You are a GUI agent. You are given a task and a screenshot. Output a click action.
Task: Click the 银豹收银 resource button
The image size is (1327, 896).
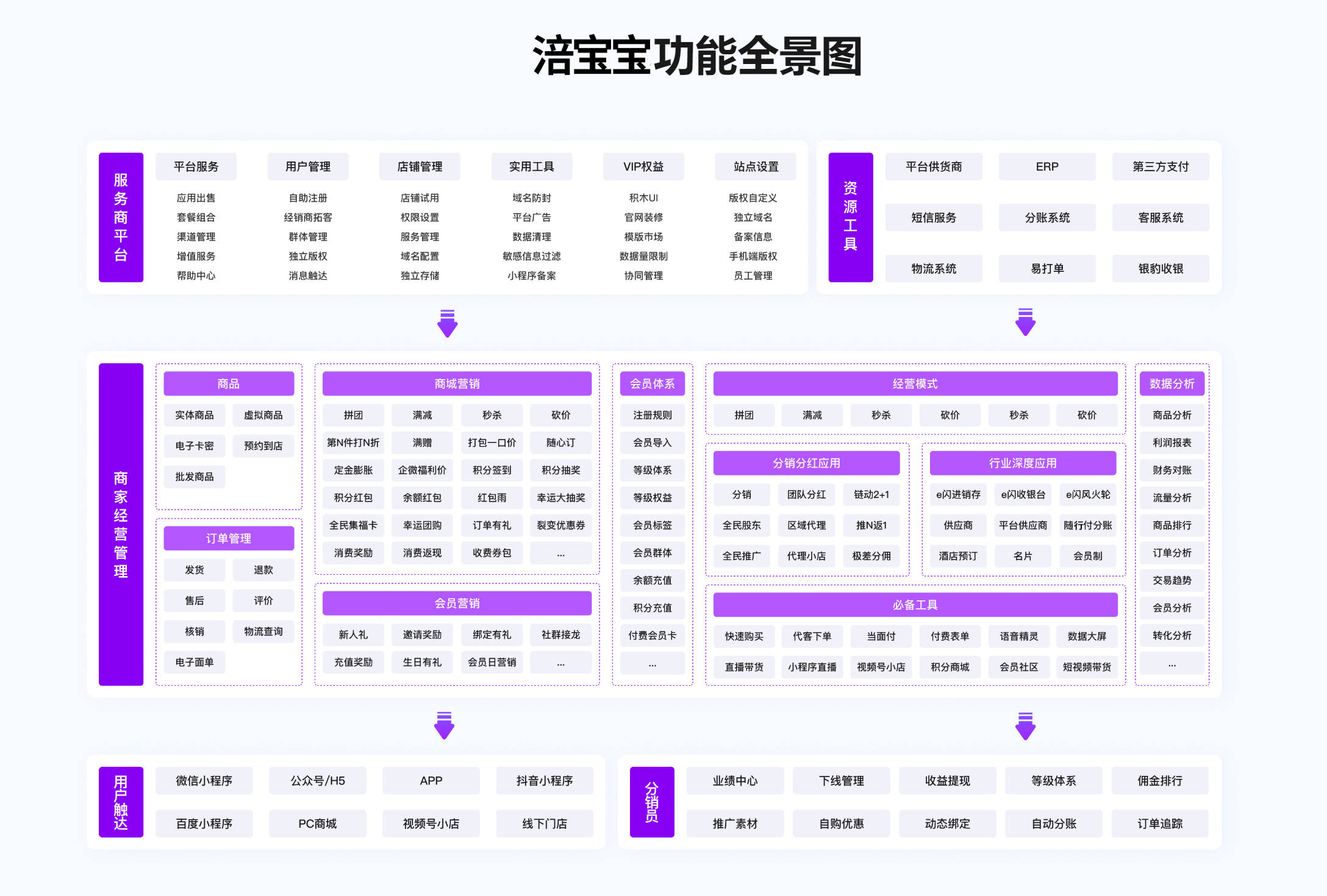pyautogui.click(x=1160, y=269)
